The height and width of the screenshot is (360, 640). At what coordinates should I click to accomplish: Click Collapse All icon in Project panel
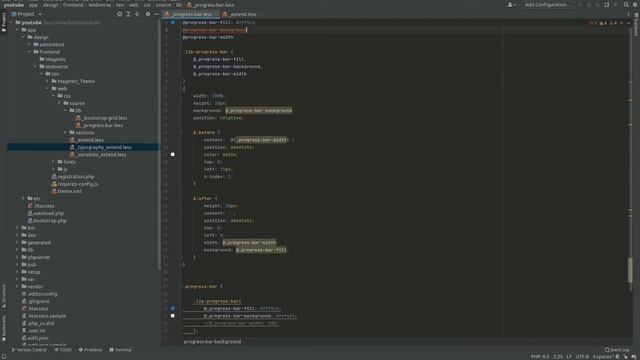[x=137, y=14]
